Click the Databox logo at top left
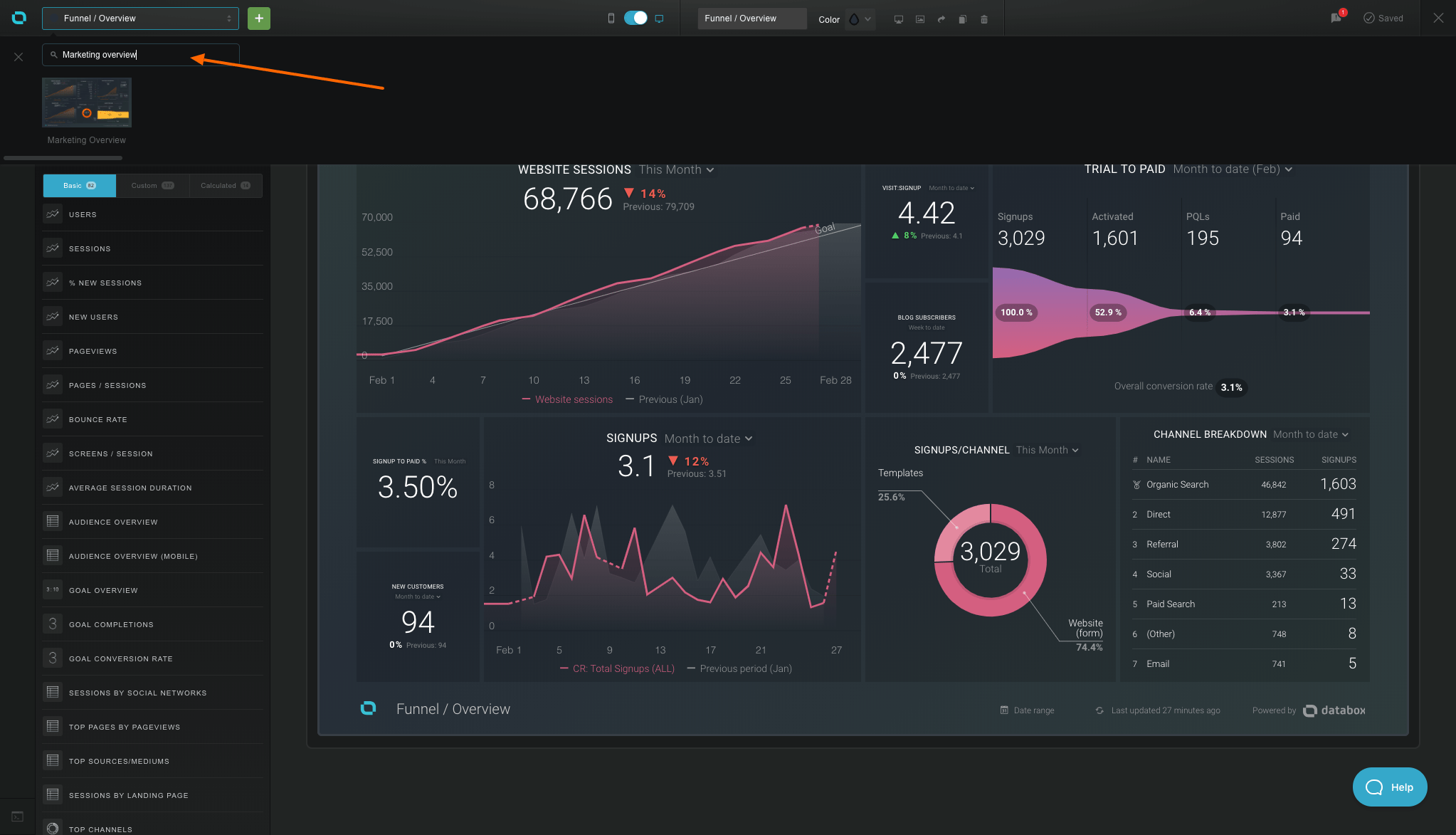This screenshot has height=835, width=1456. (19, 18)
